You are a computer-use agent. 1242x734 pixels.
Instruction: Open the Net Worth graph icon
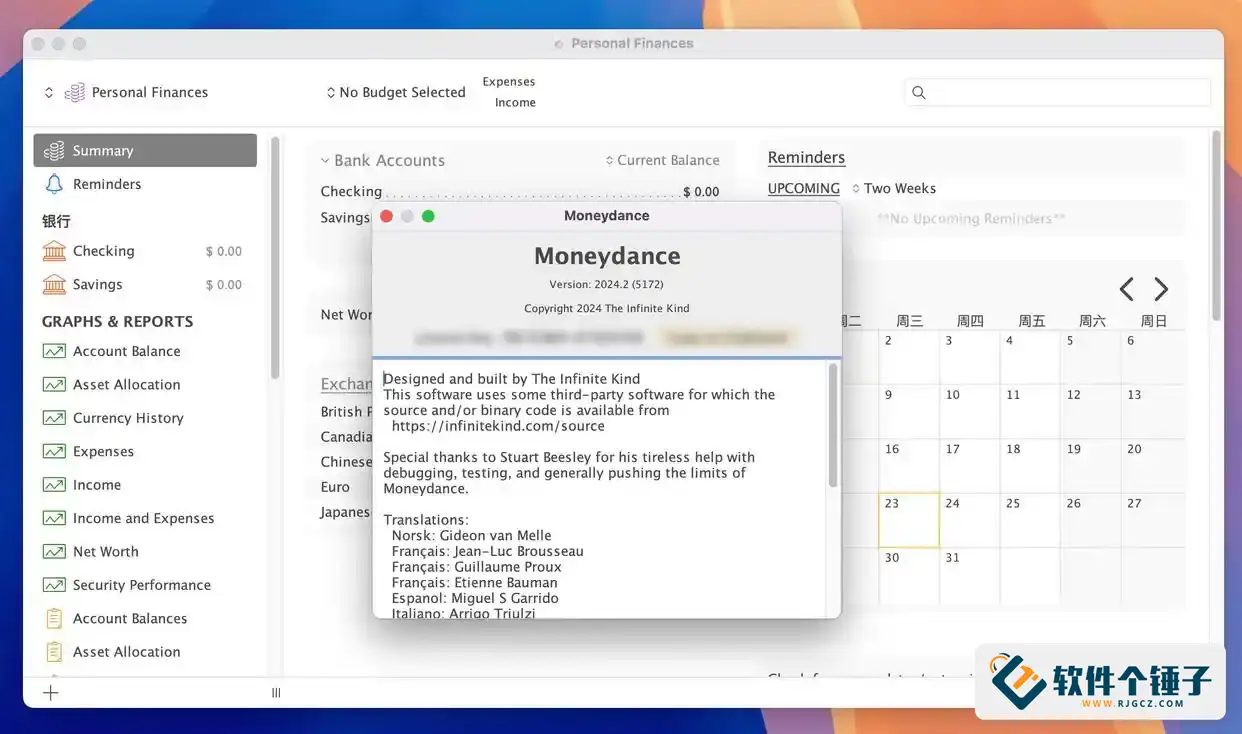[54, 552]
